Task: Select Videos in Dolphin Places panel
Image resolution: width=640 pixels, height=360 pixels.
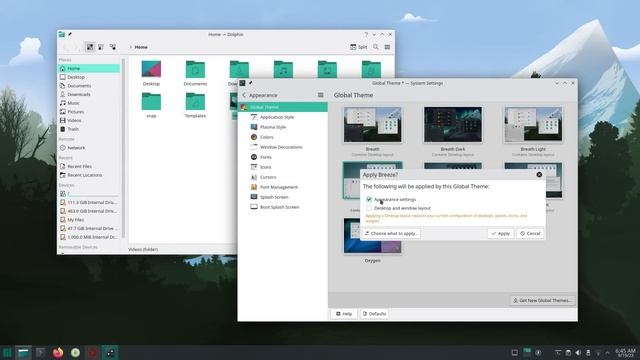Action: coord(89,120)
